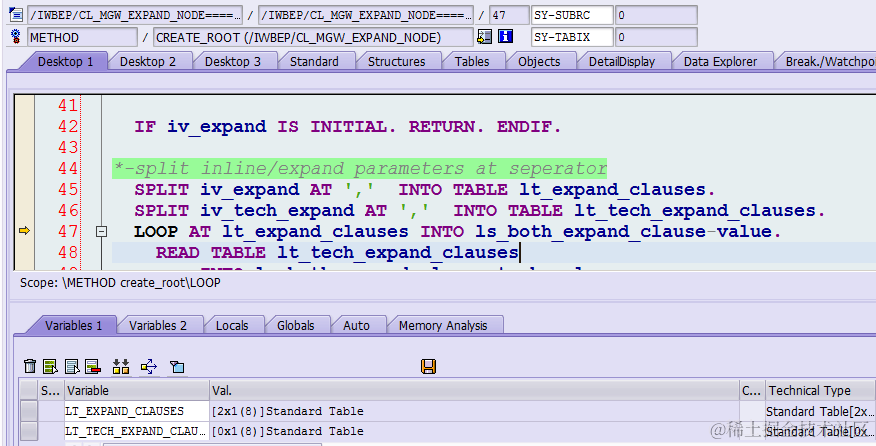Click the IF iv_expand IS INITIAL statement
Screen dimensions: 876x446
tap(347, 126)
